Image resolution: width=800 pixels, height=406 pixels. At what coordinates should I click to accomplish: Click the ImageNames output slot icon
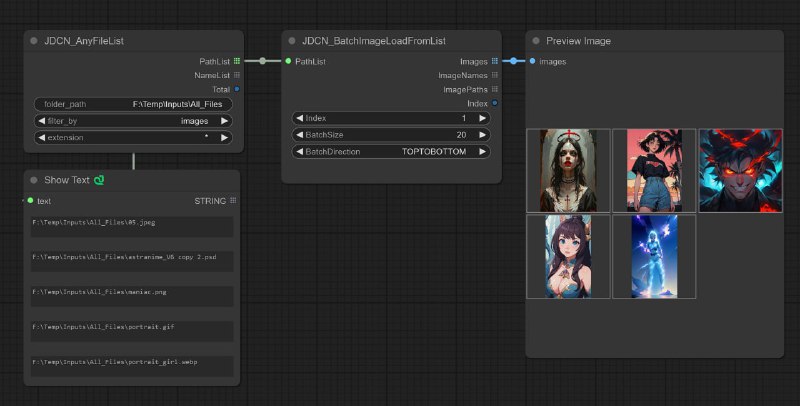click(494, 75)
